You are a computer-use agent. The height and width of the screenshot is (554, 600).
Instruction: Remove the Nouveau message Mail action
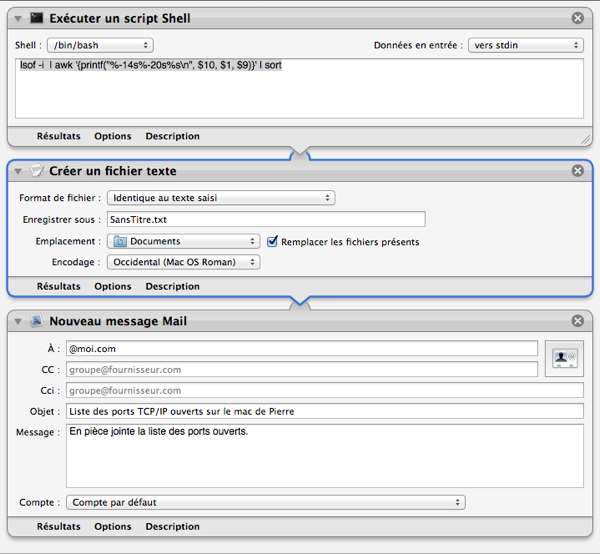point(578,321)
